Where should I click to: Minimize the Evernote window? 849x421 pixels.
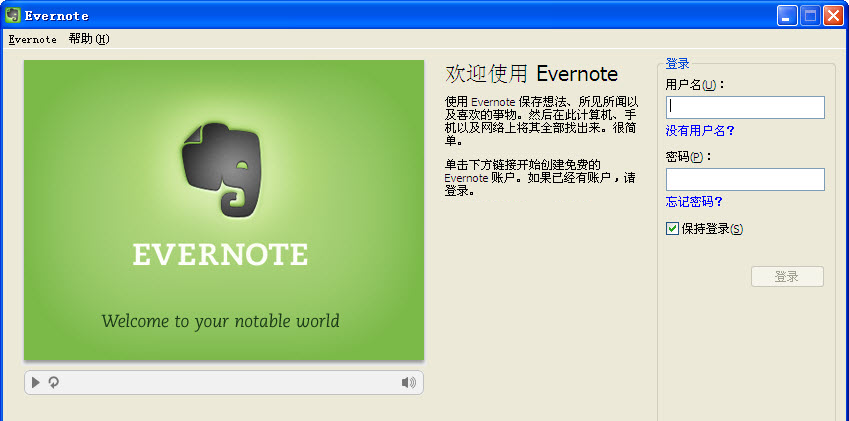click(x=788, y=15)
